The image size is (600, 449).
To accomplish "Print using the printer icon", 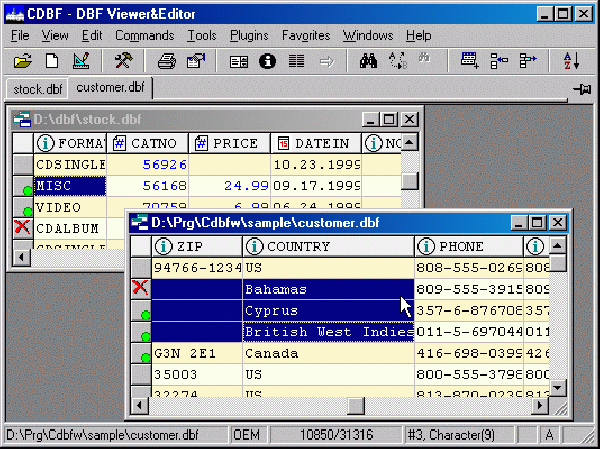I will pos(167,61).
